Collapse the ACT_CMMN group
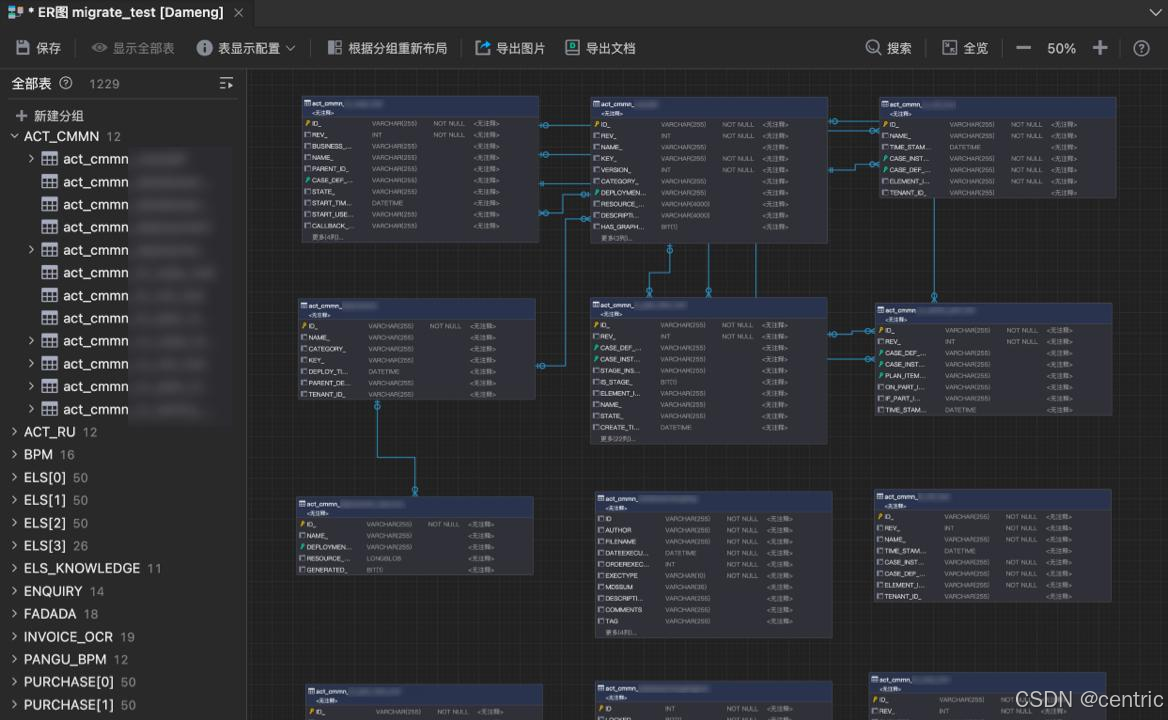This screenshot has width=1168, height=720. 16,136
